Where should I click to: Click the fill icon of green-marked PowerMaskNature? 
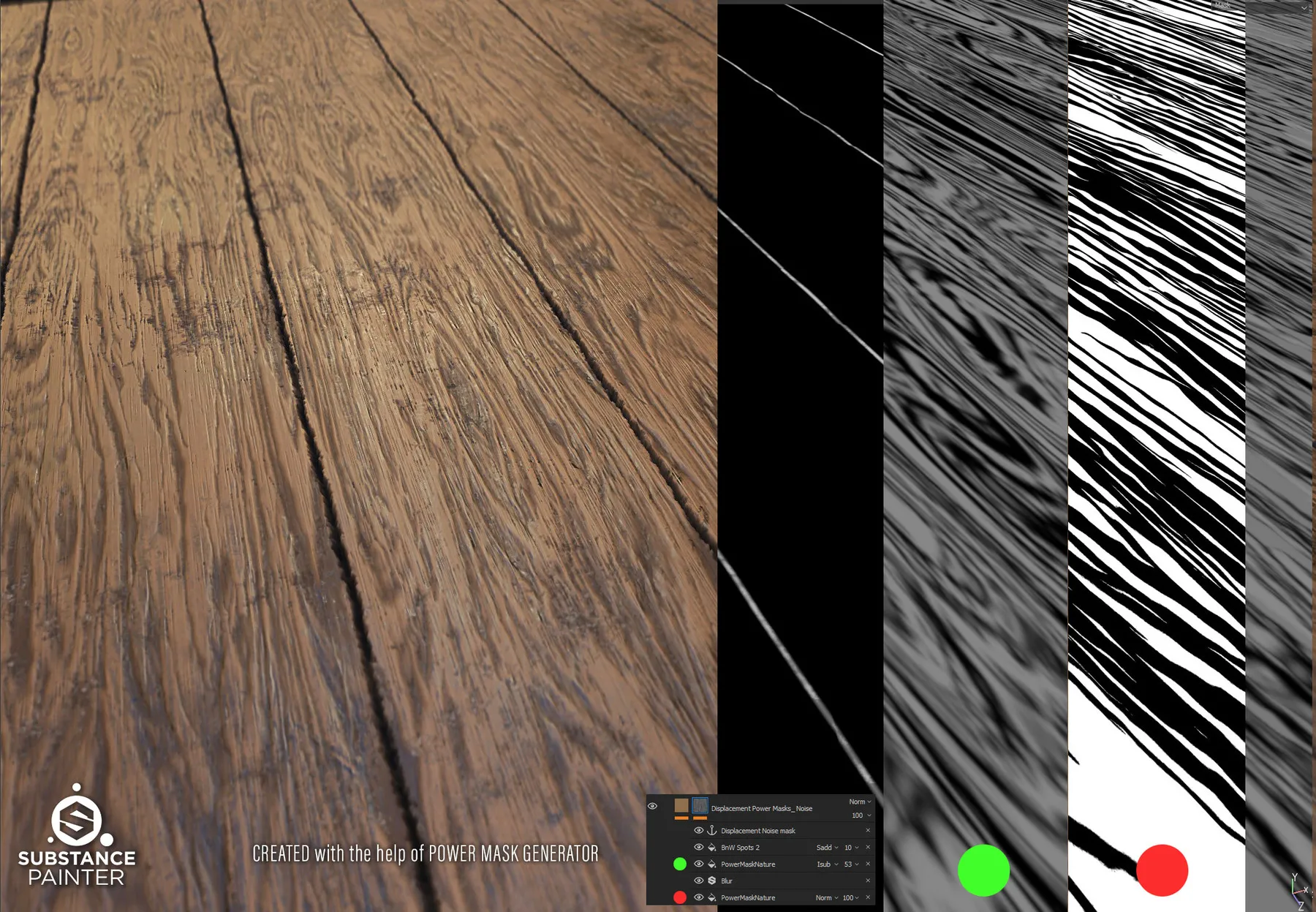coord(711,864)
